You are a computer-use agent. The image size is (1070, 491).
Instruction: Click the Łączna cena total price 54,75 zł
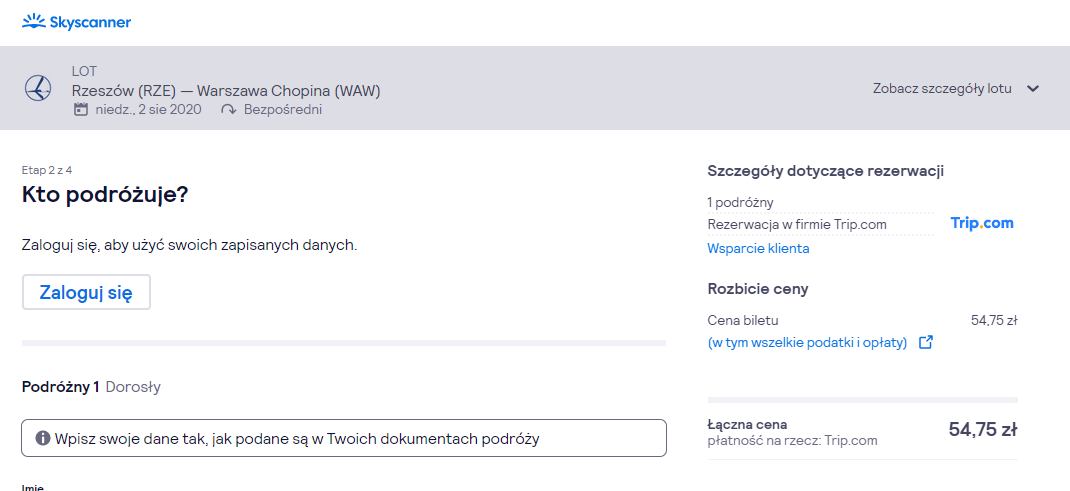click(x=983, y=430)
